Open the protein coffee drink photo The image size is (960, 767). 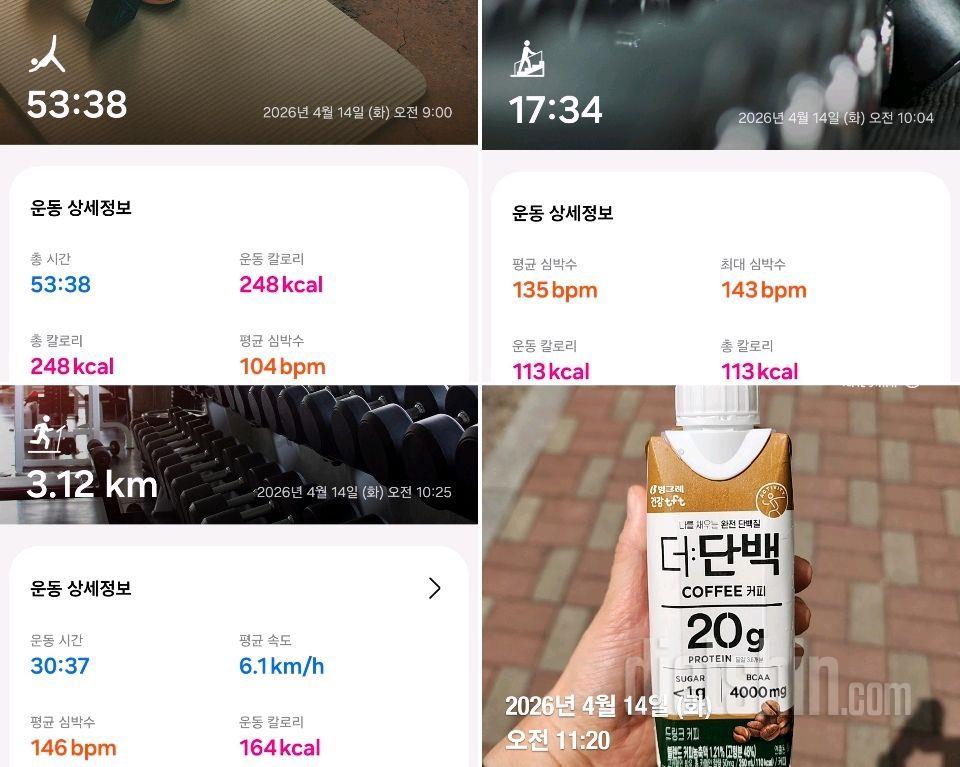721,576
